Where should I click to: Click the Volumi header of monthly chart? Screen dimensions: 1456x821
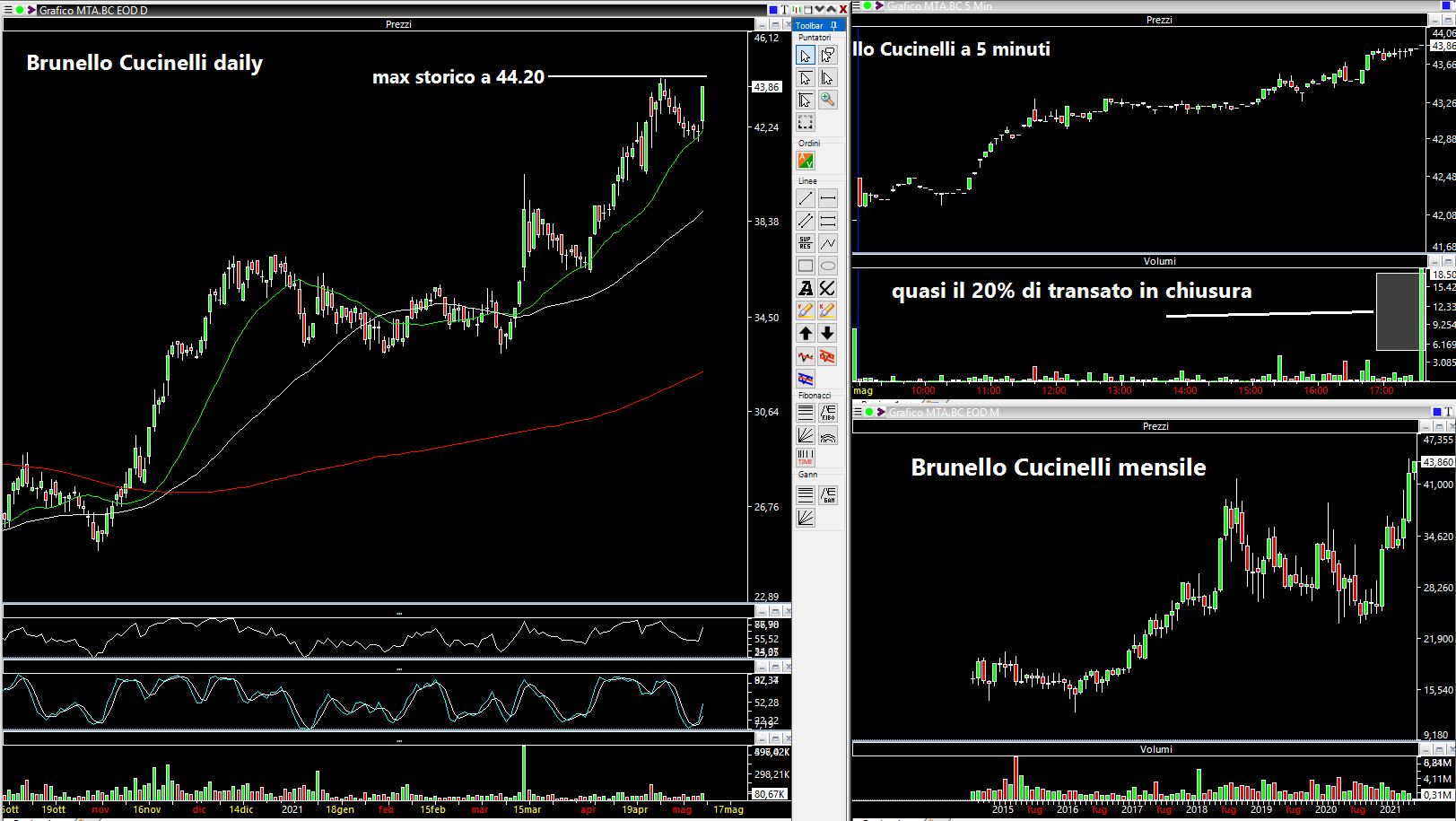(1155, 749)
